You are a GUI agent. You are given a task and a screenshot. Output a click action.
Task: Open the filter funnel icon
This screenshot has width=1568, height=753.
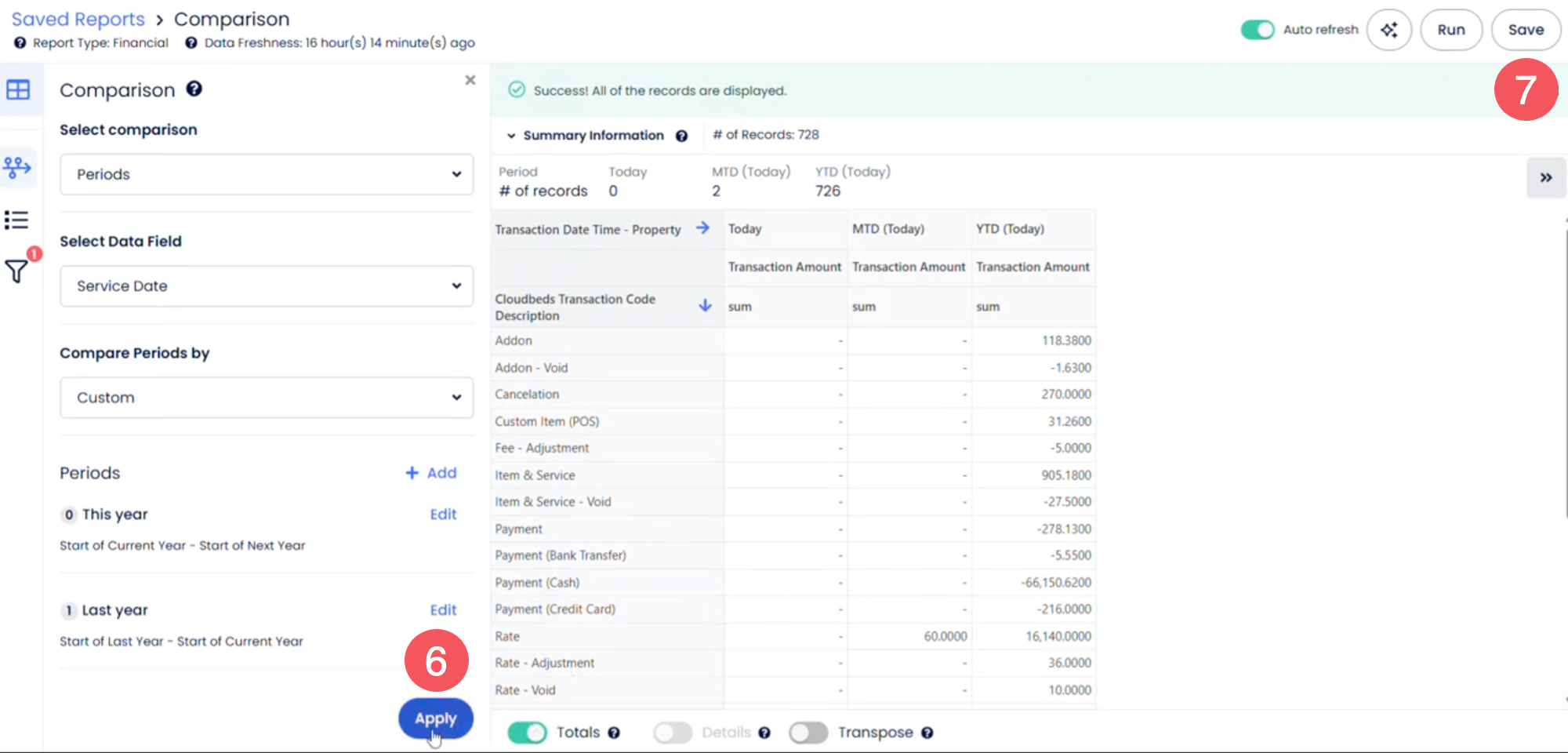16,271
